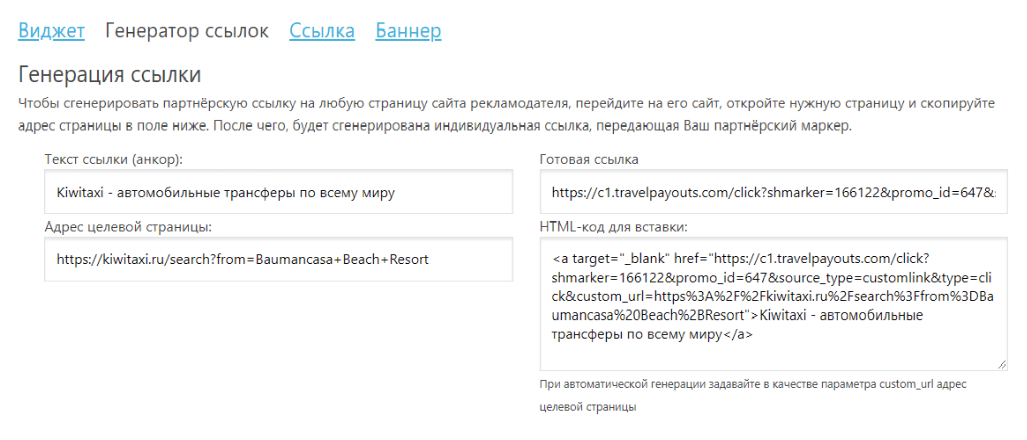Select the Генератор ссылок tab
This screenshot has width=1027, height=440.
(x=187, y=31)
